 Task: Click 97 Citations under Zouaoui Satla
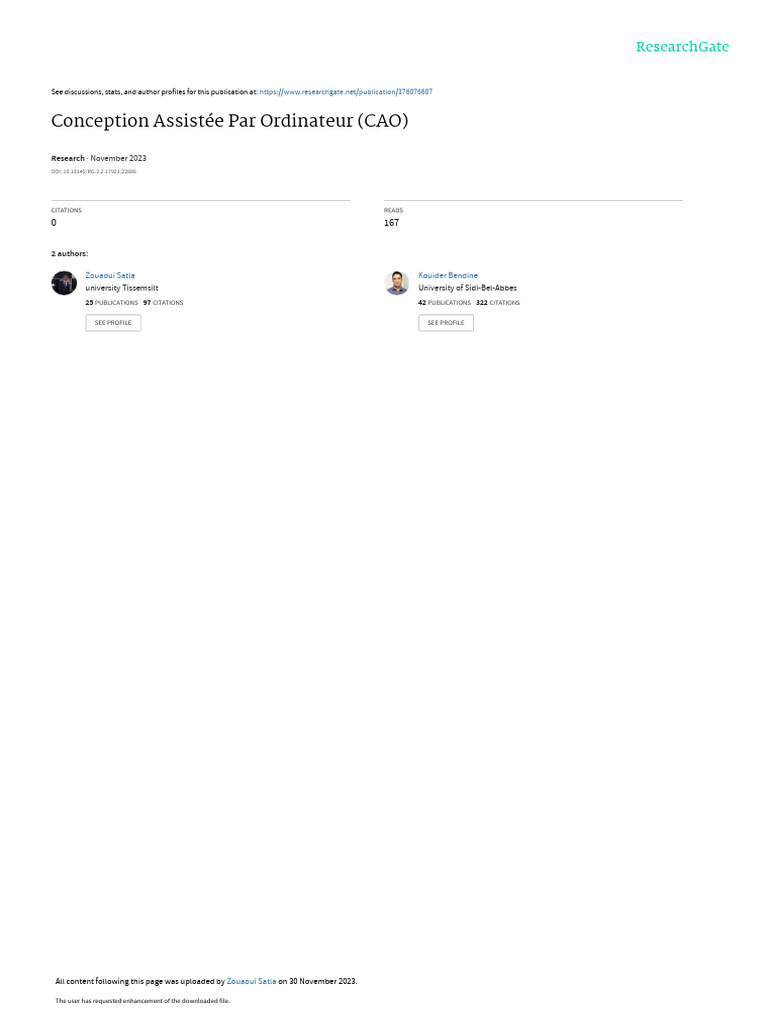click(x=163, y=303)
